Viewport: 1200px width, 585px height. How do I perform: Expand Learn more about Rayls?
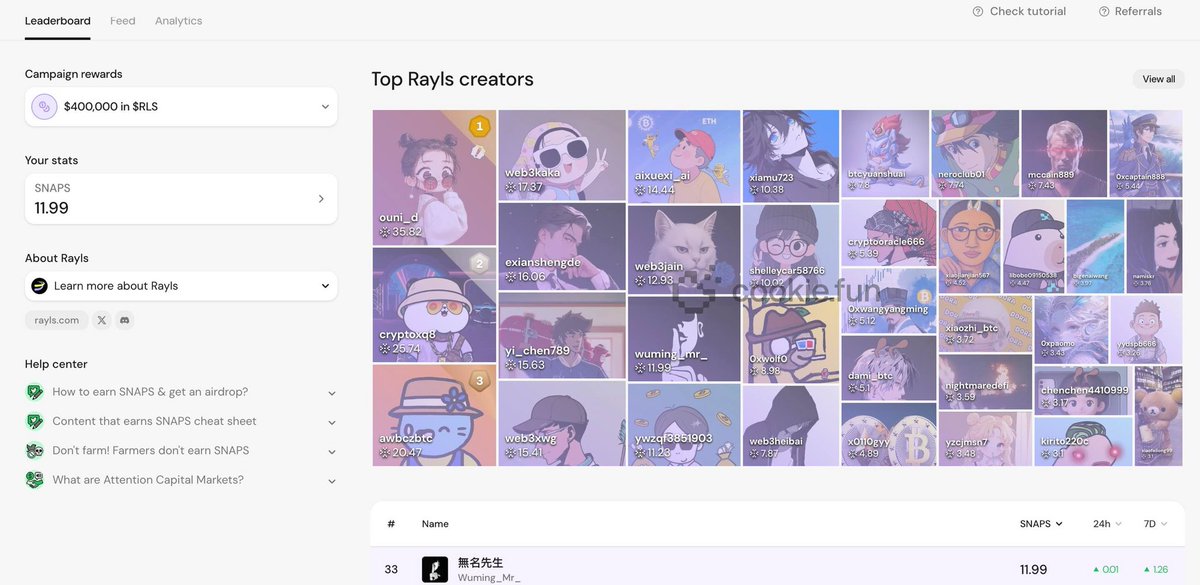(x=325, y=286)
